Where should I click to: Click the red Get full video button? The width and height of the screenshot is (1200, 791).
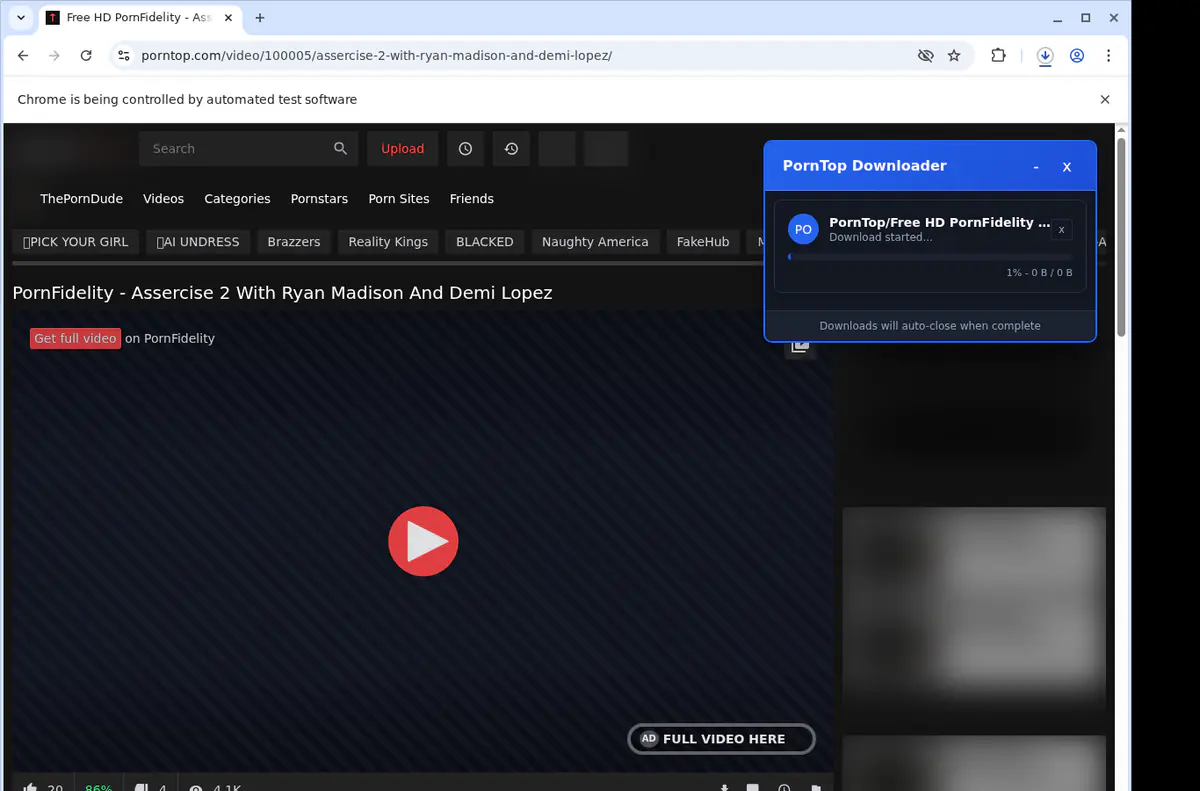75,338
